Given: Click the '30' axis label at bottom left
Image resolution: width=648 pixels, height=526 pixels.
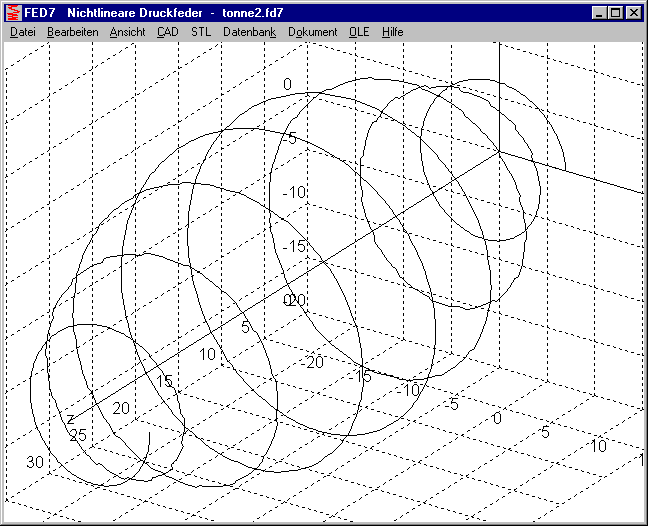Looking at the screenshot, I should (x=35, y=462).
